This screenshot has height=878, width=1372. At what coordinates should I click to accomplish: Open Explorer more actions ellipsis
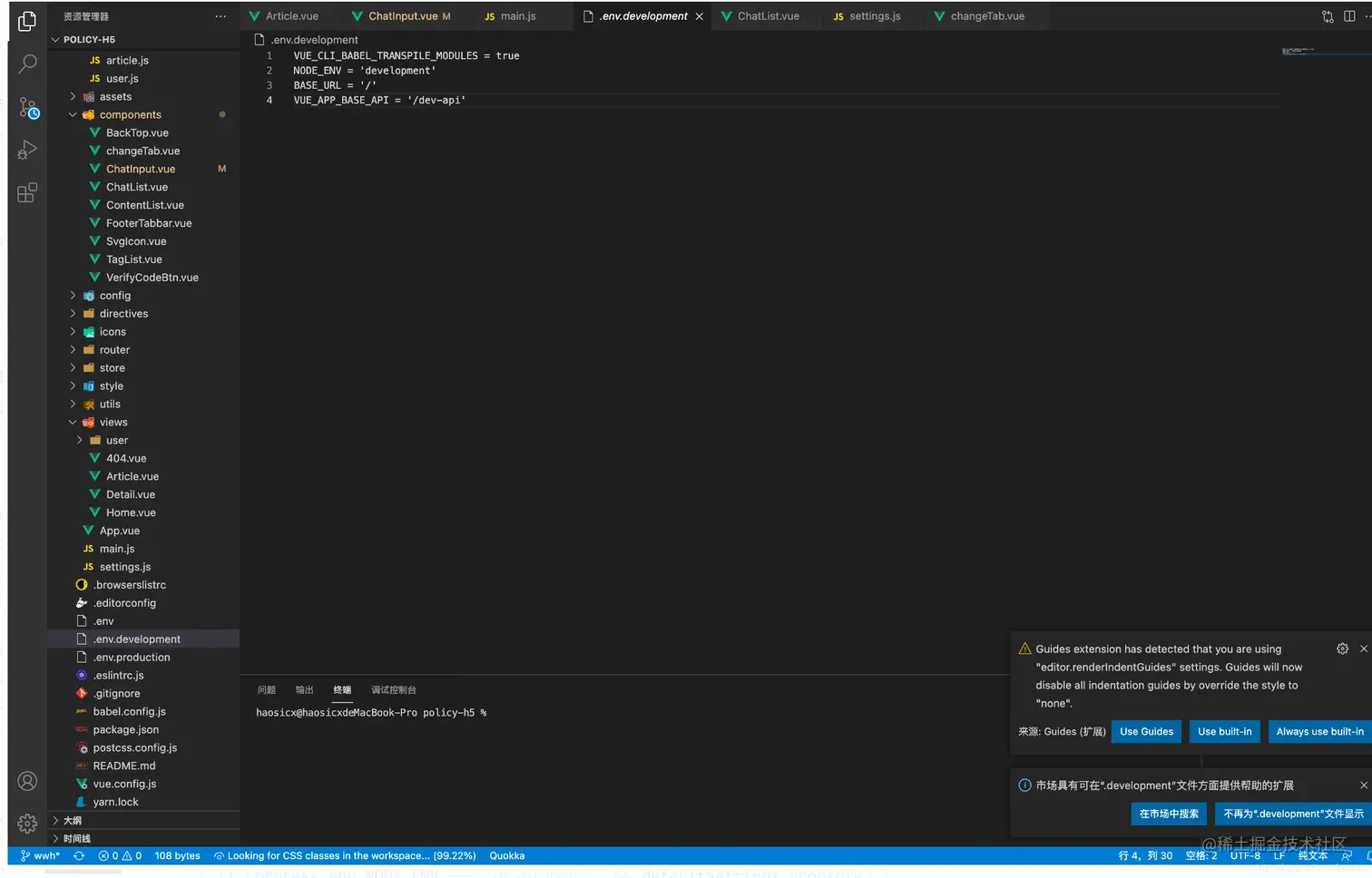(x=220, y=16)
